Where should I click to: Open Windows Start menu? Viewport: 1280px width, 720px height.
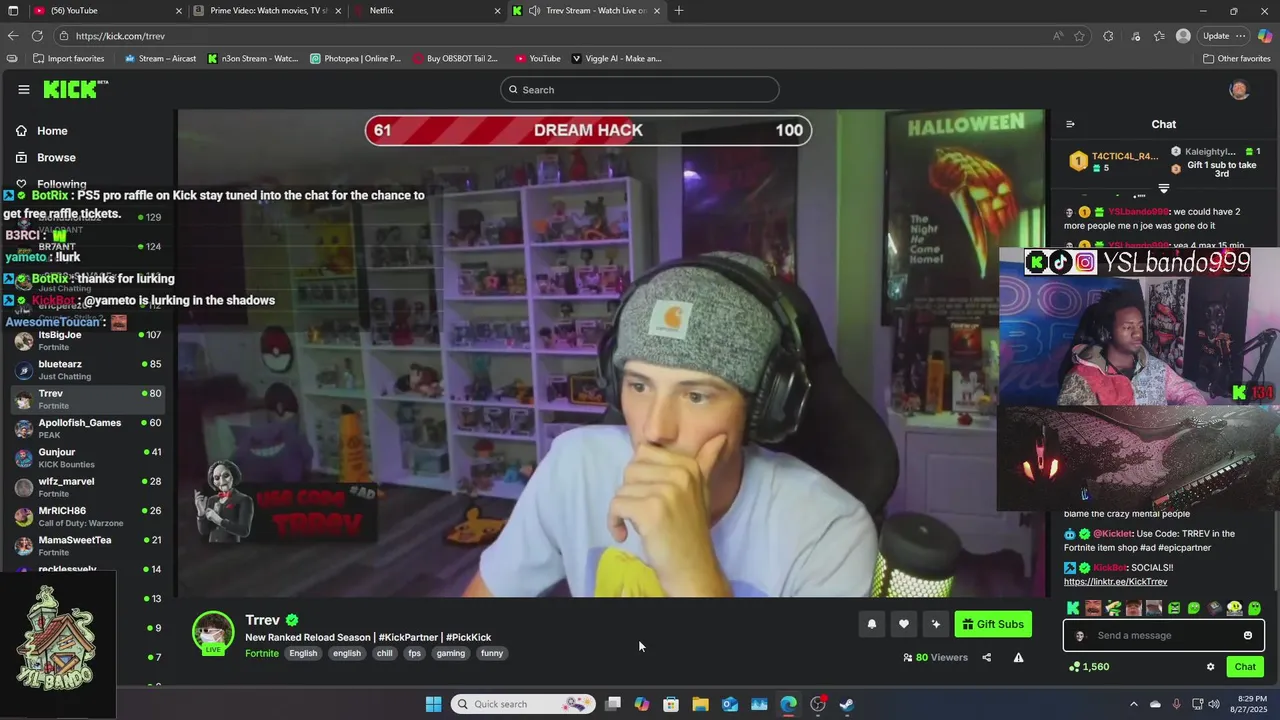point(433,704)
